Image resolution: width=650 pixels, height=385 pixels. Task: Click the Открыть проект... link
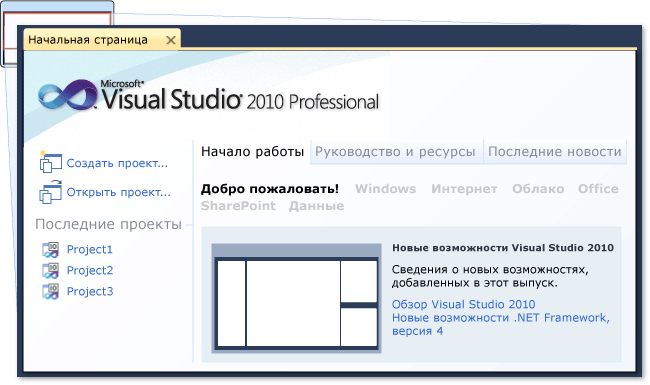119,192
